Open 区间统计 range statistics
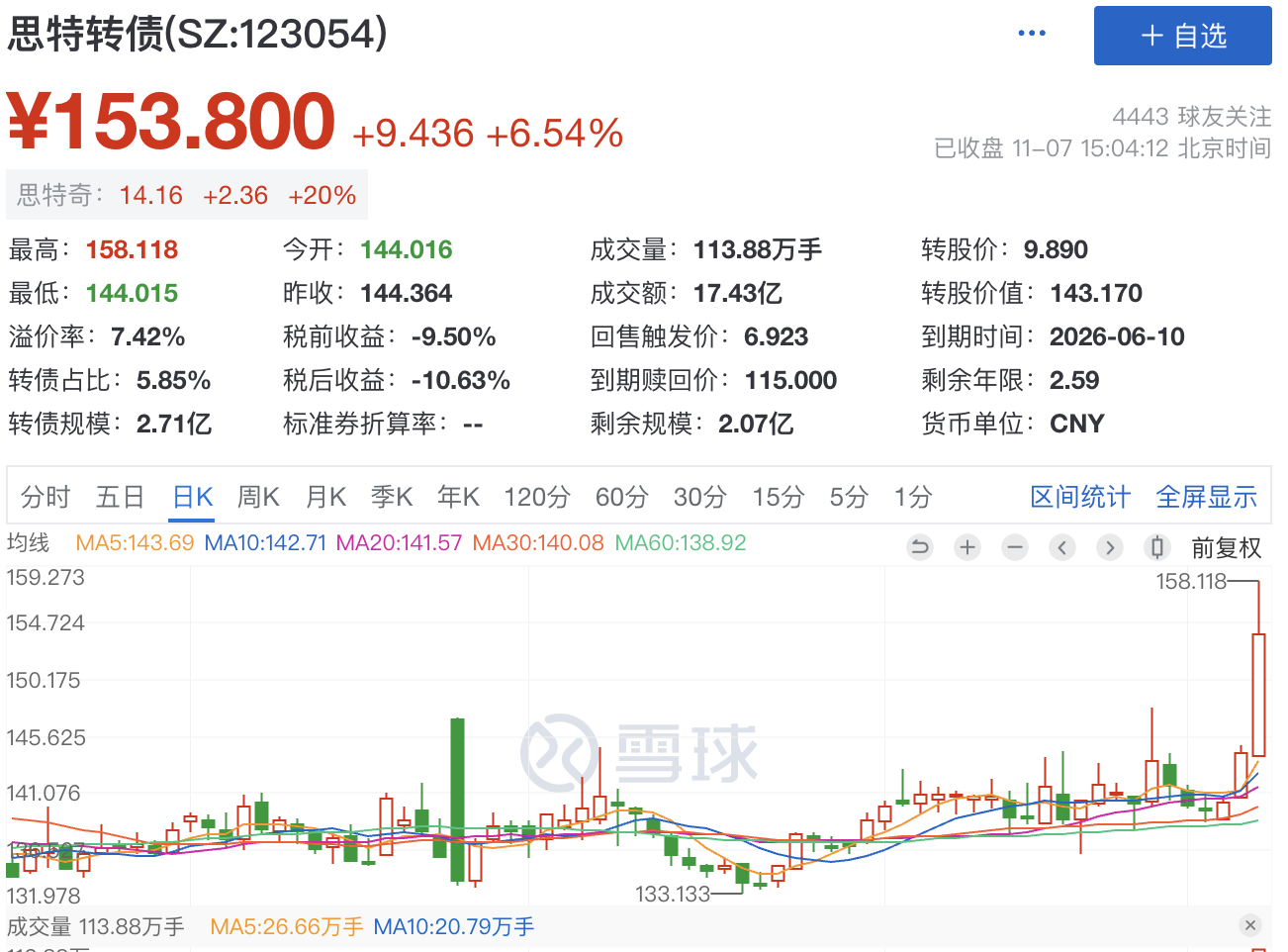The height and width of the screenshot is (952, 1288). (x=1079, y=497)
